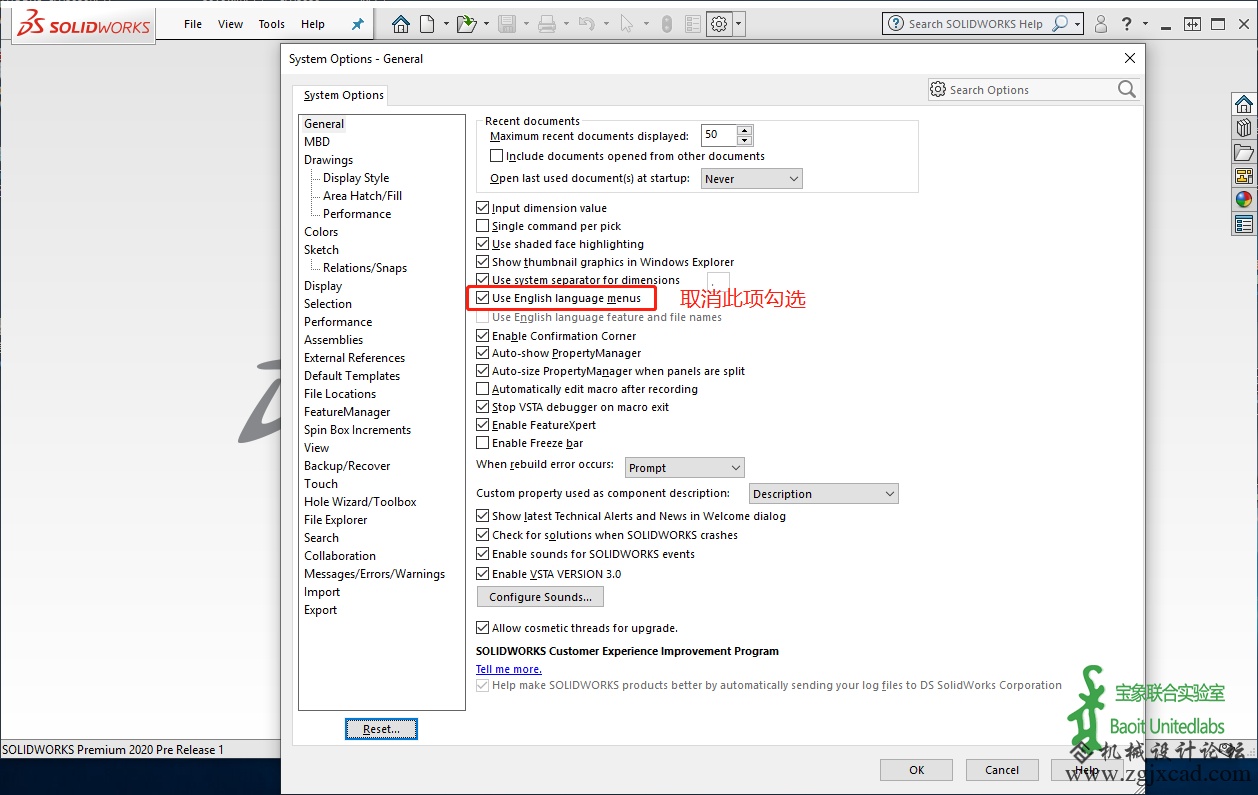Screen dimensions: 1258x795
Task: Check Enable Freeze bar option
Action: (483, 443)
